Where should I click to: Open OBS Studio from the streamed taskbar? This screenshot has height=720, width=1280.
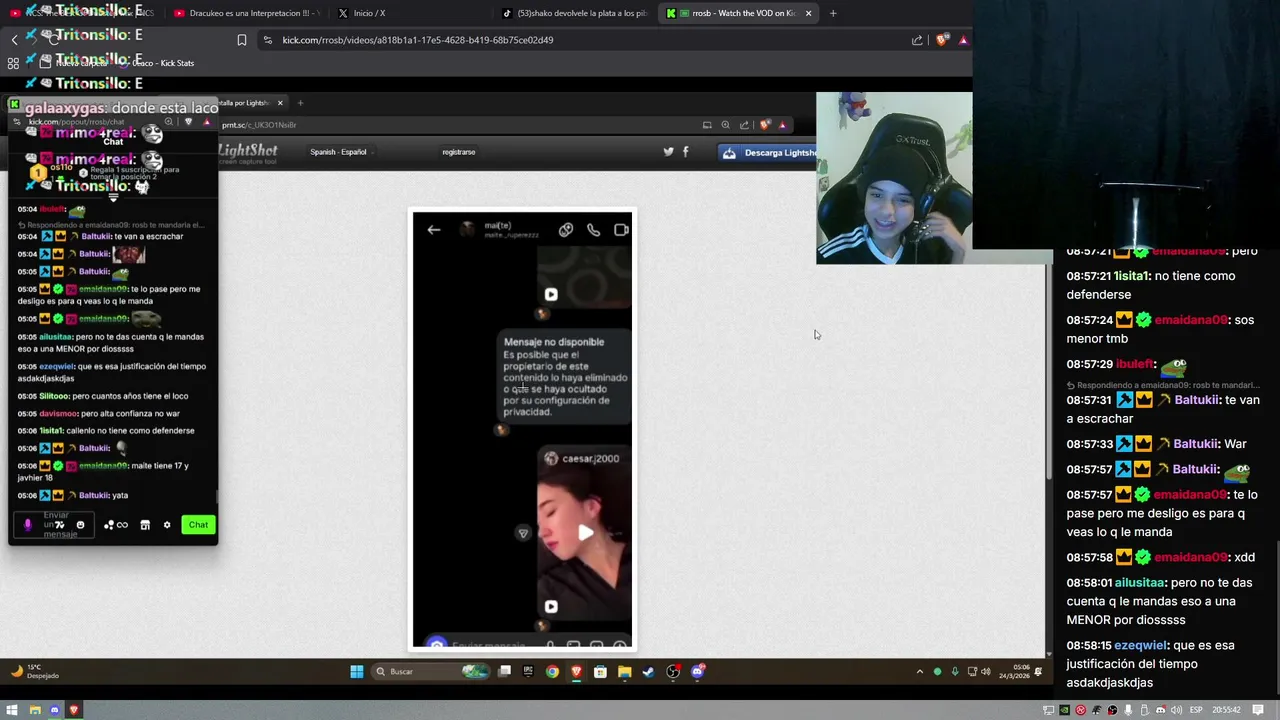click(x=673, y=671)
